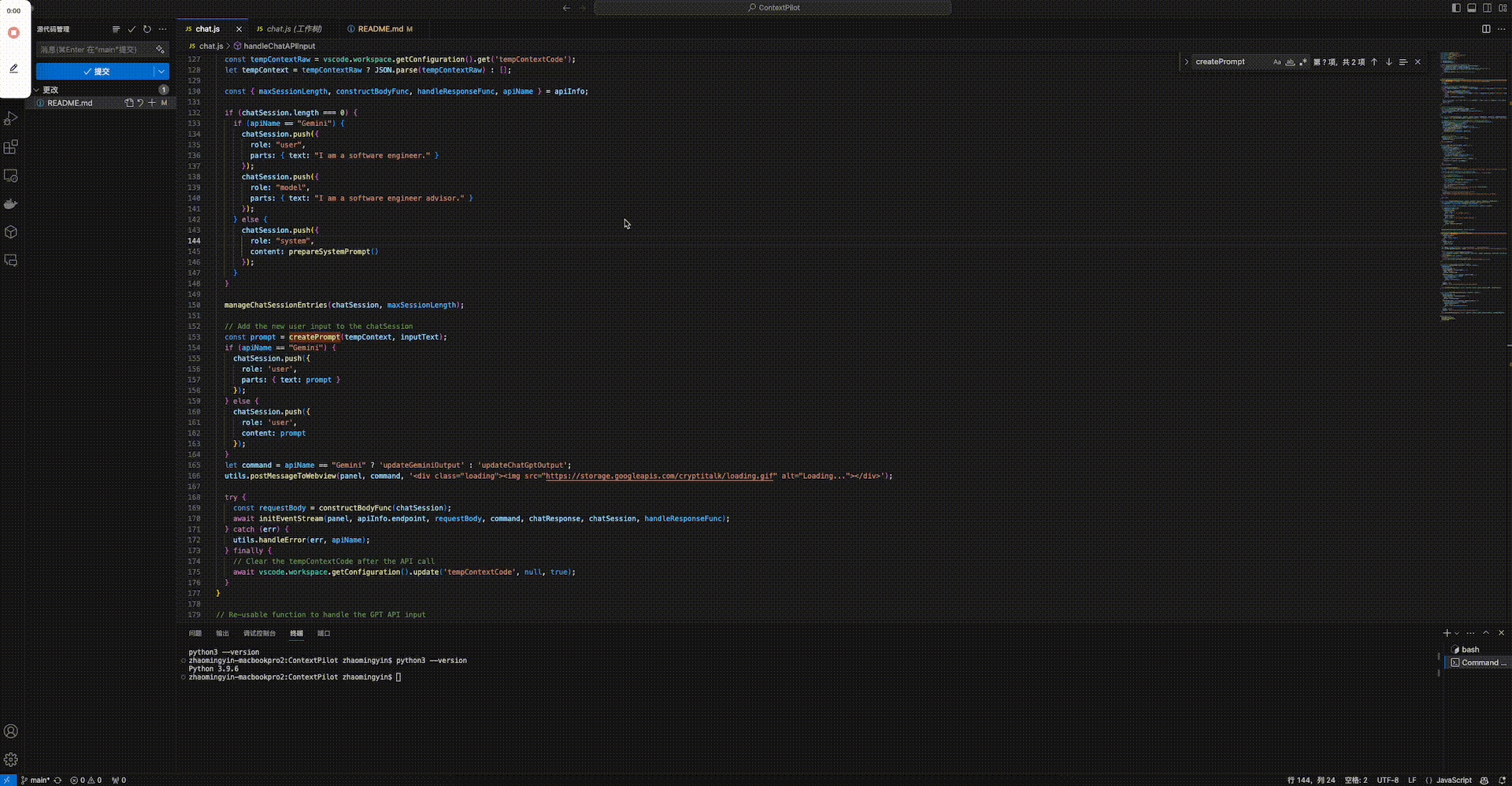
Task: Go to next find match arrow
Action: point(1388,62)
